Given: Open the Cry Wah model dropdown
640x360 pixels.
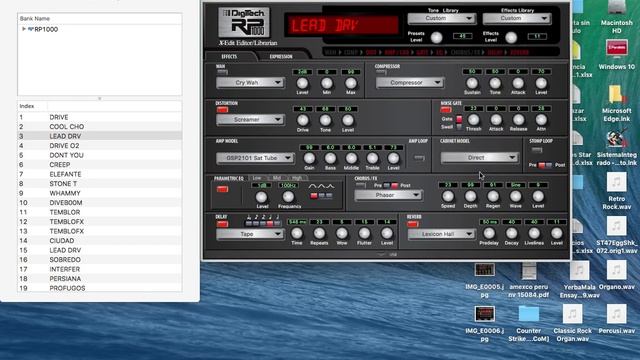Looking at the screenshot, I should [x=250, y=82].
